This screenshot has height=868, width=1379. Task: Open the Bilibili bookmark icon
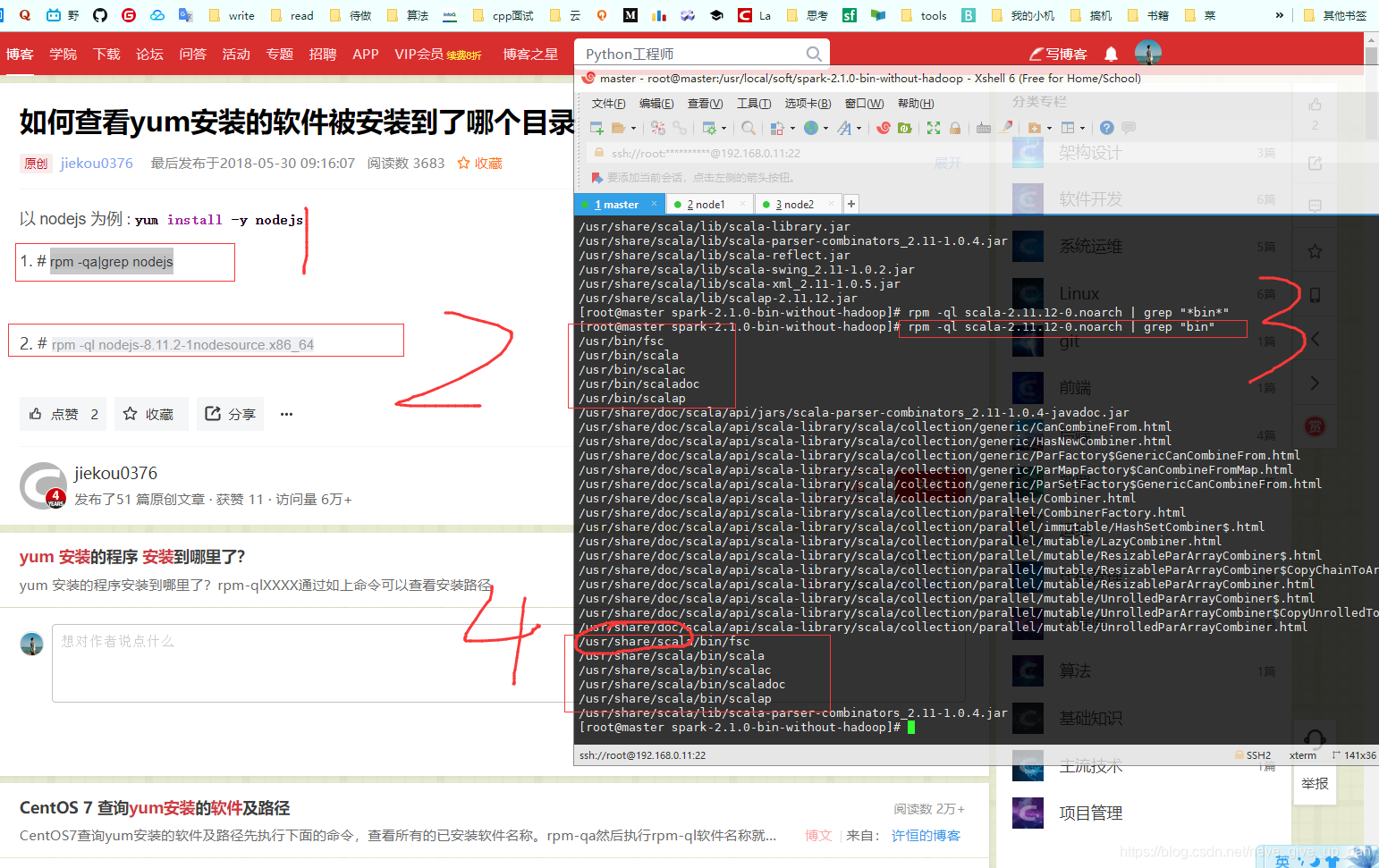tap(54, 15)
